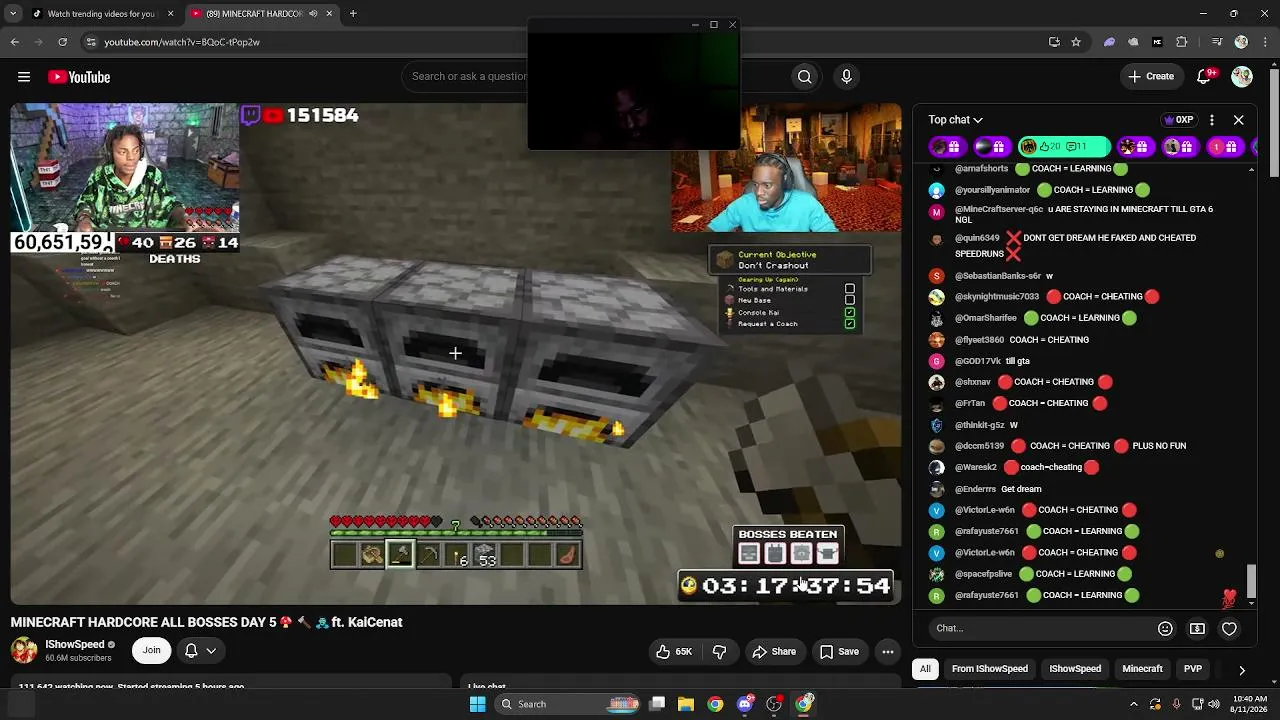Open Chrome media controls icon
The height and width of the screenshot is (720, 1280).
[1217, 42]
